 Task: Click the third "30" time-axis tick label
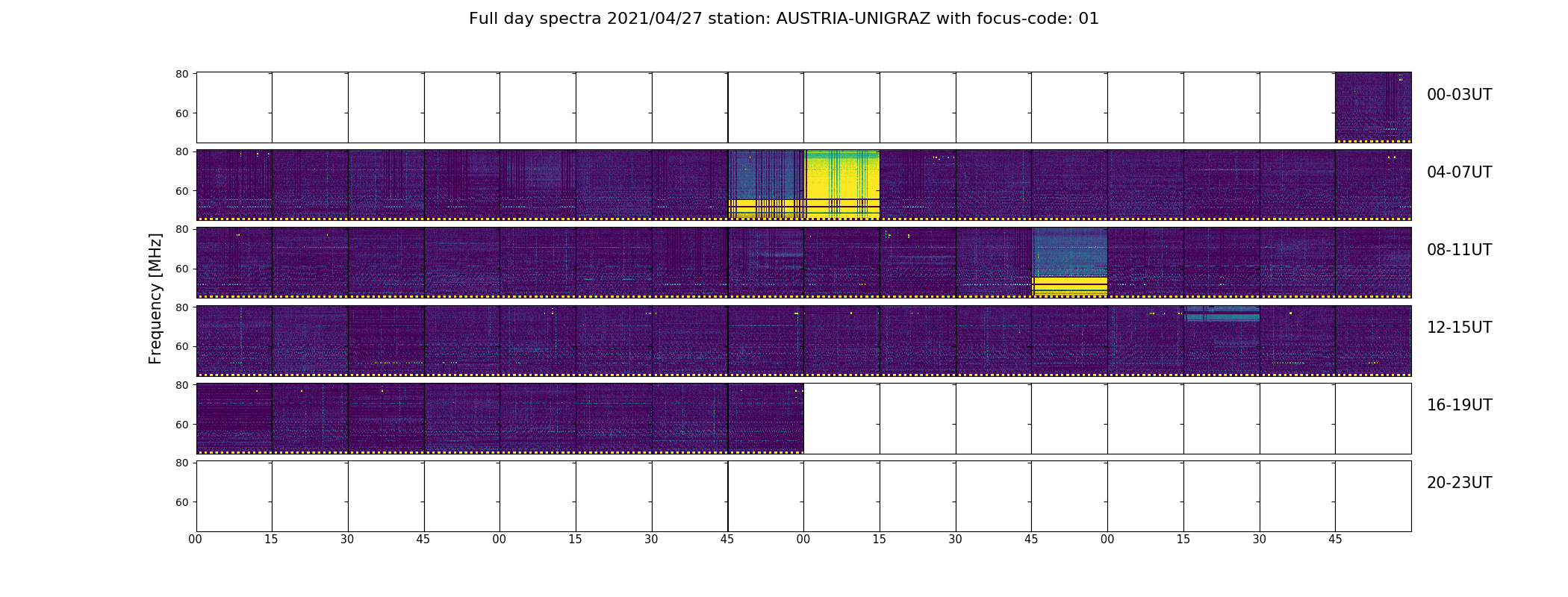[x=956, y=540]
